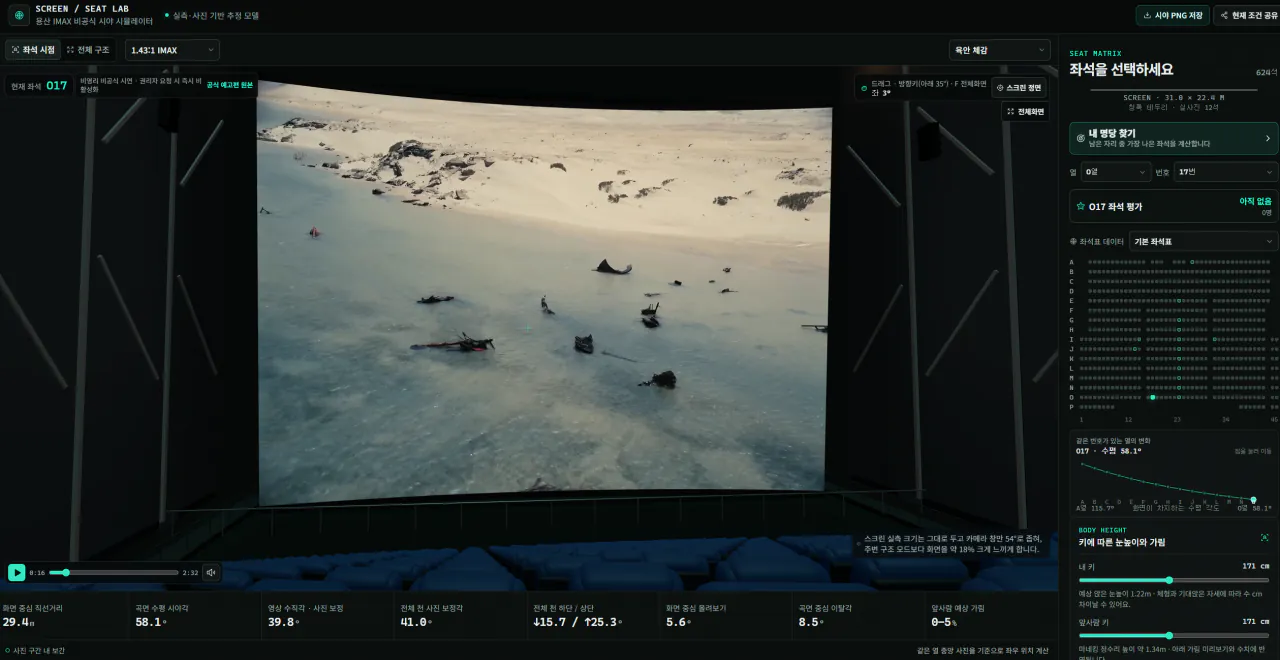Screen dimensions: 1280x660
Task: Open the 번호 seat number dropdown showing 17번
Action: click(1226, 172)
